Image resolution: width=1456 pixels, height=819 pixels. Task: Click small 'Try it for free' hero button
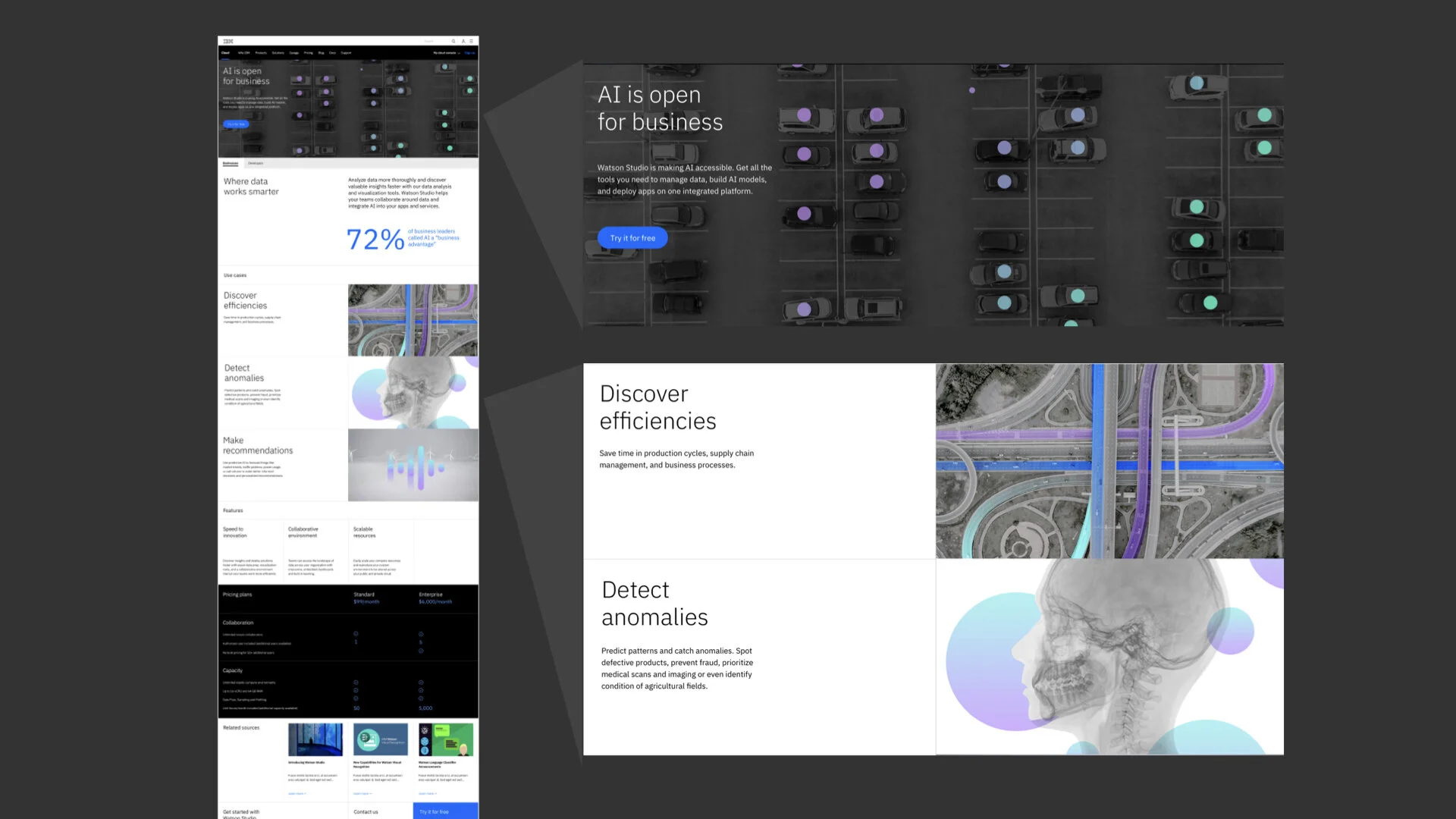[236, 124]
